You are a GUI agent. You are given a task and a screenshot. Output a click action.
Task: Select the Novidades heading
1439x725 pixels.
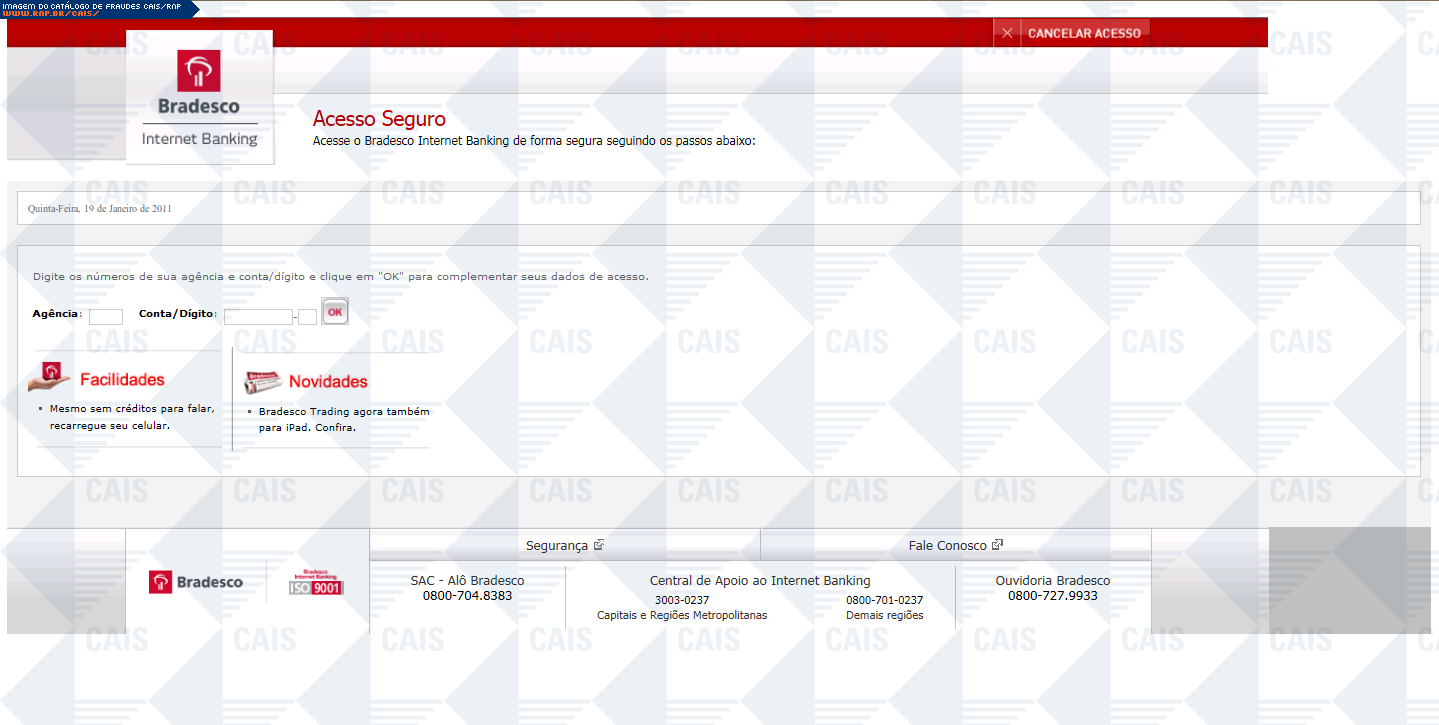click(328, 382)
